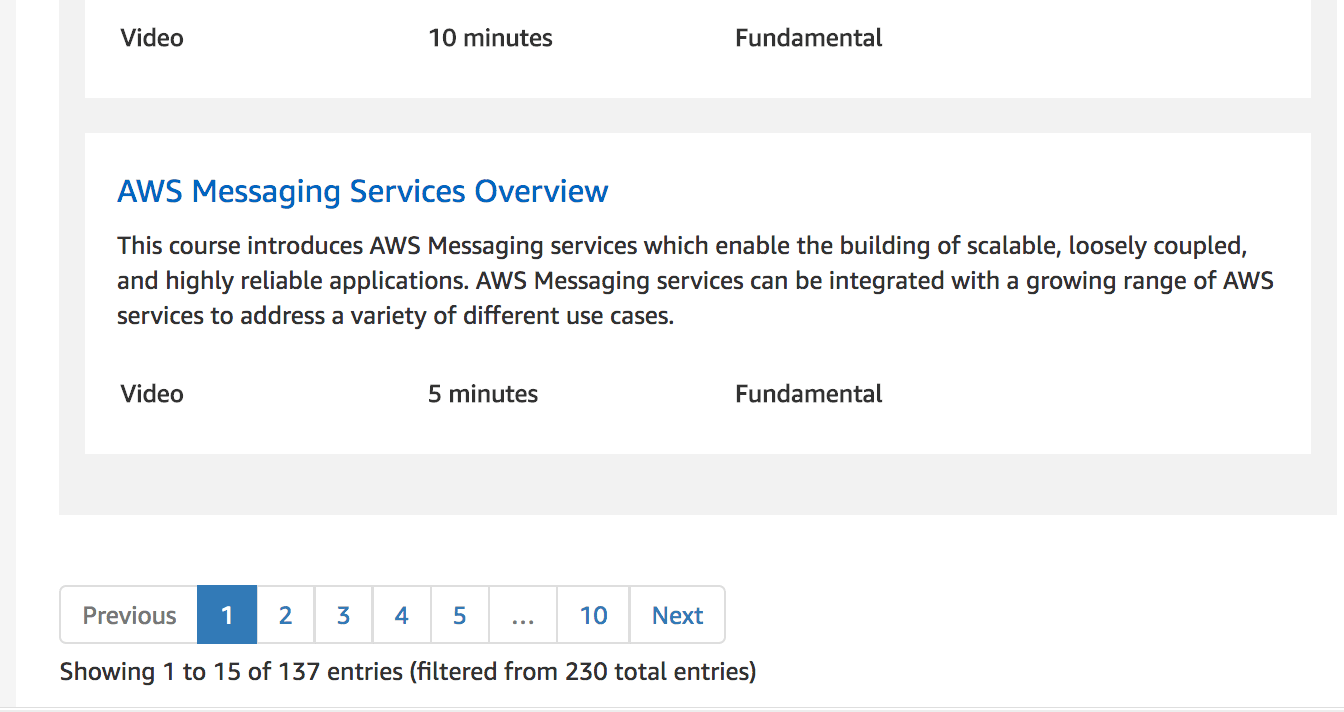
Task: Go to page 3 of results
Action: coord(343,615)
